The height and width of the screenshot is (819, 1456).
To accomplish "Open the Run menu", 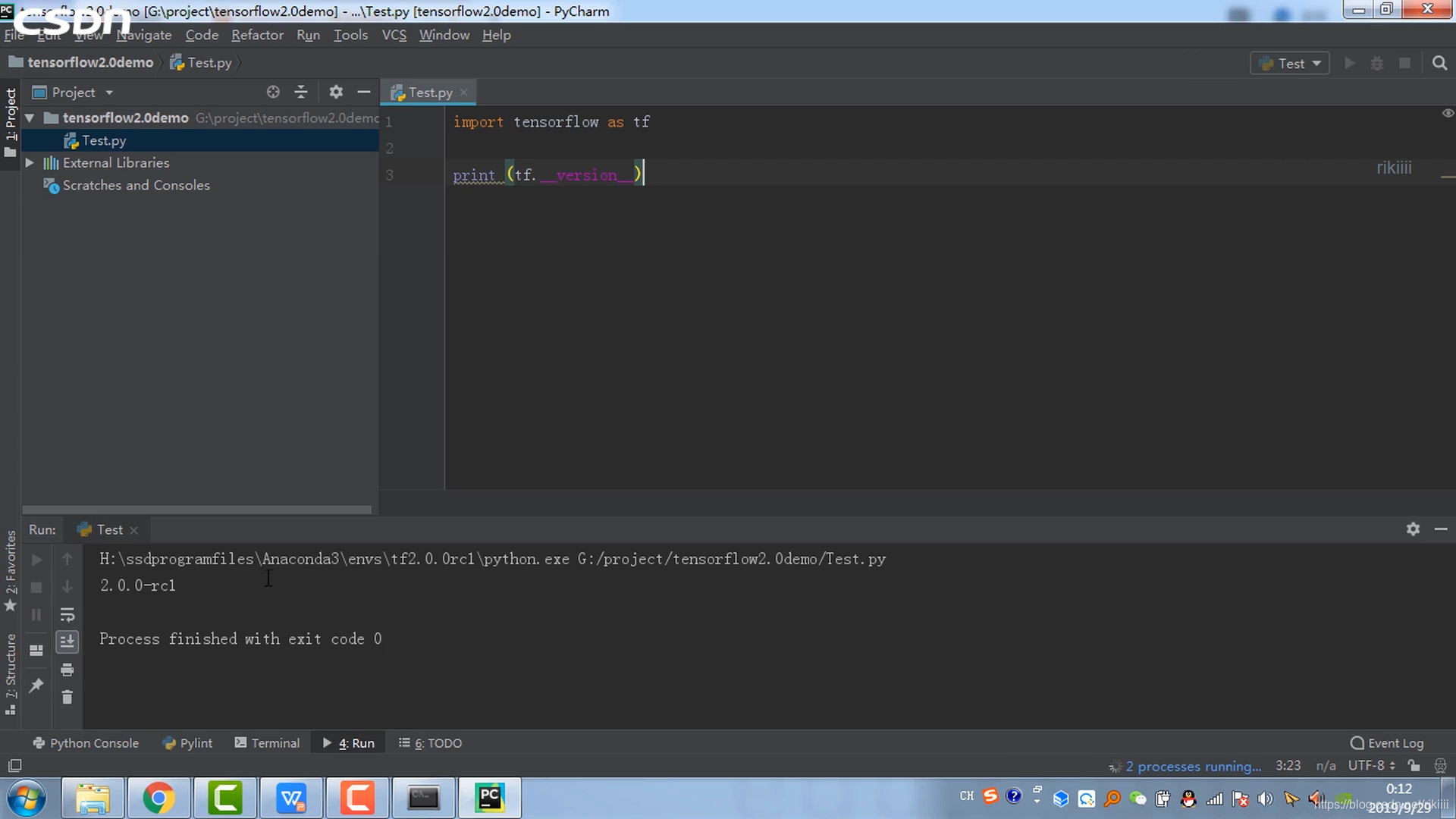I will 308,35.
